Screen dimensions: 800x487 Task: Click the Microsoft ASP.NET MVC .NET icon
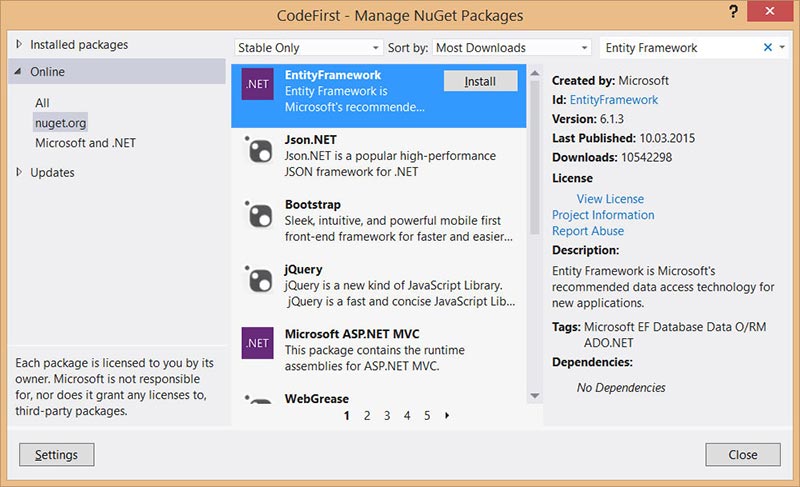[x=257, y=343]
